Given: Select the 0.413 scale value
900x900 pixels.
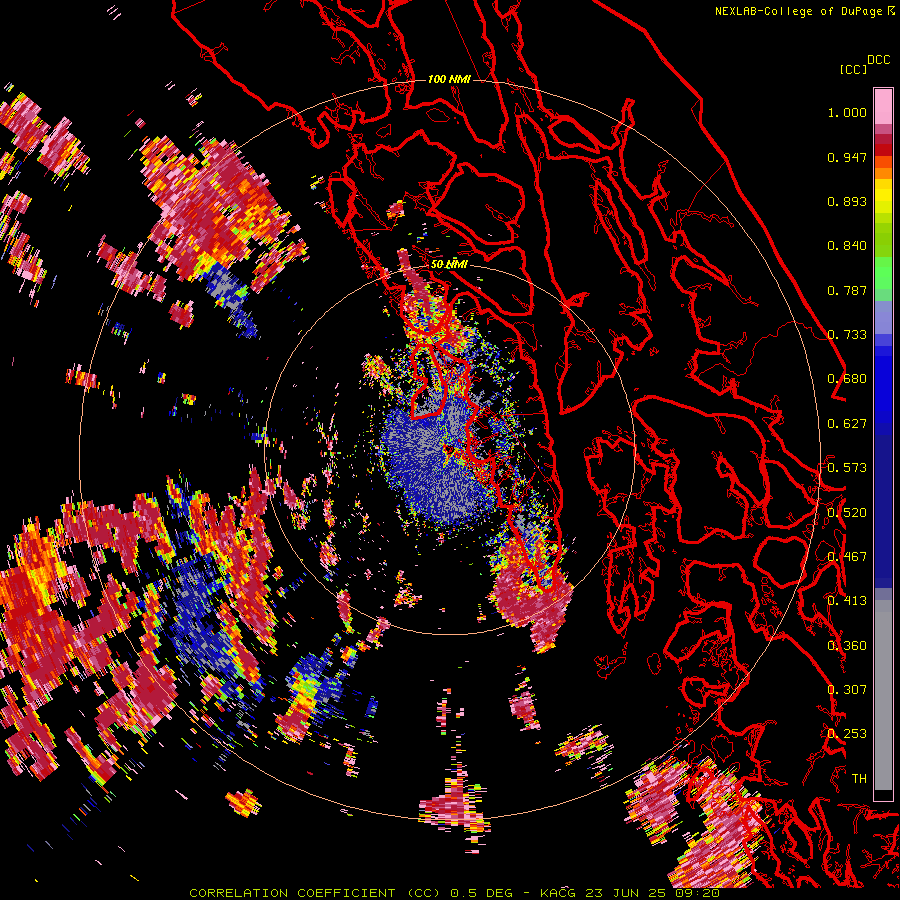Looking at the screenshot, I should 847,601.
